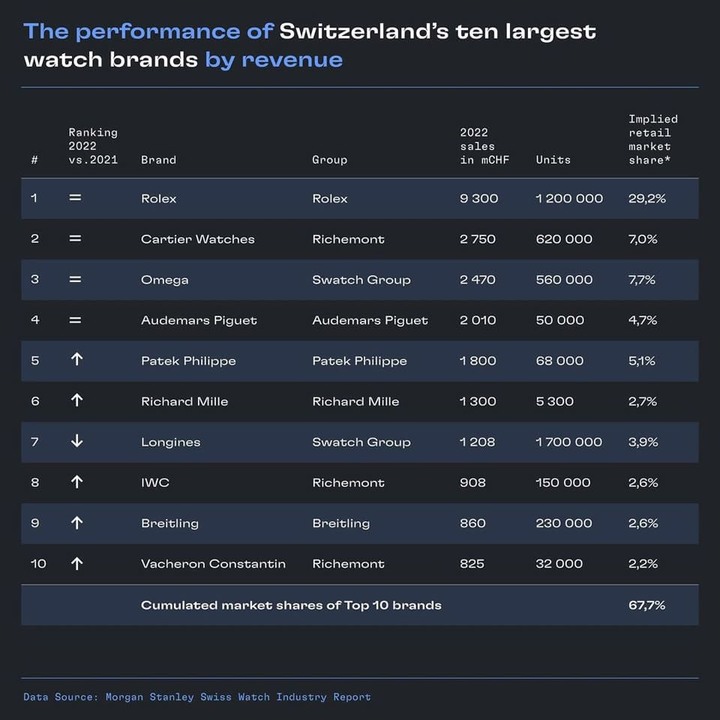The image size is (720, 720).
Task: Click the Brand column header
Action: (158, 160)
